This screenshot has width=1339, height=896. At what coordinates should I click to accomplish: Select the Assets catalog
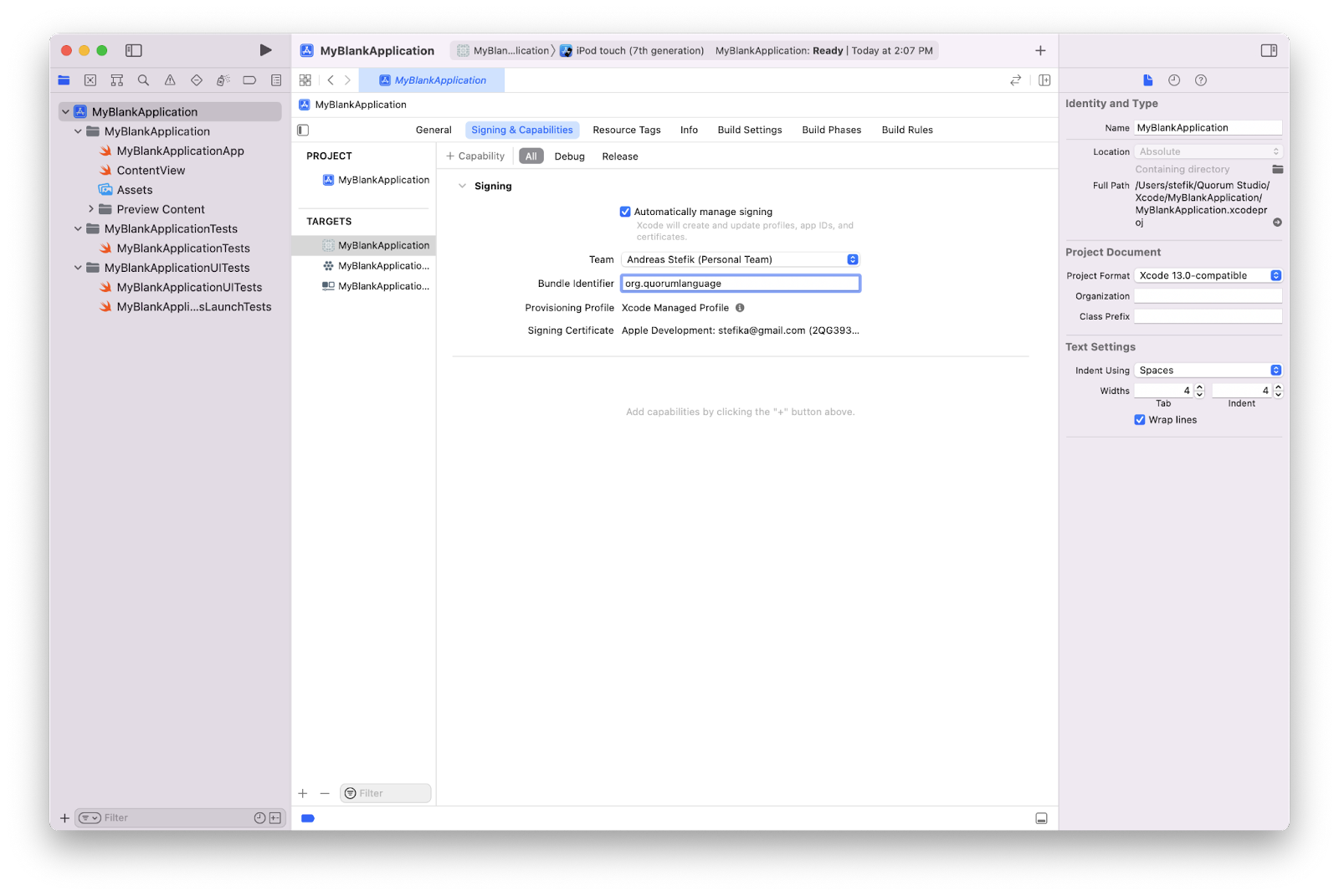[x=135, y=190]
